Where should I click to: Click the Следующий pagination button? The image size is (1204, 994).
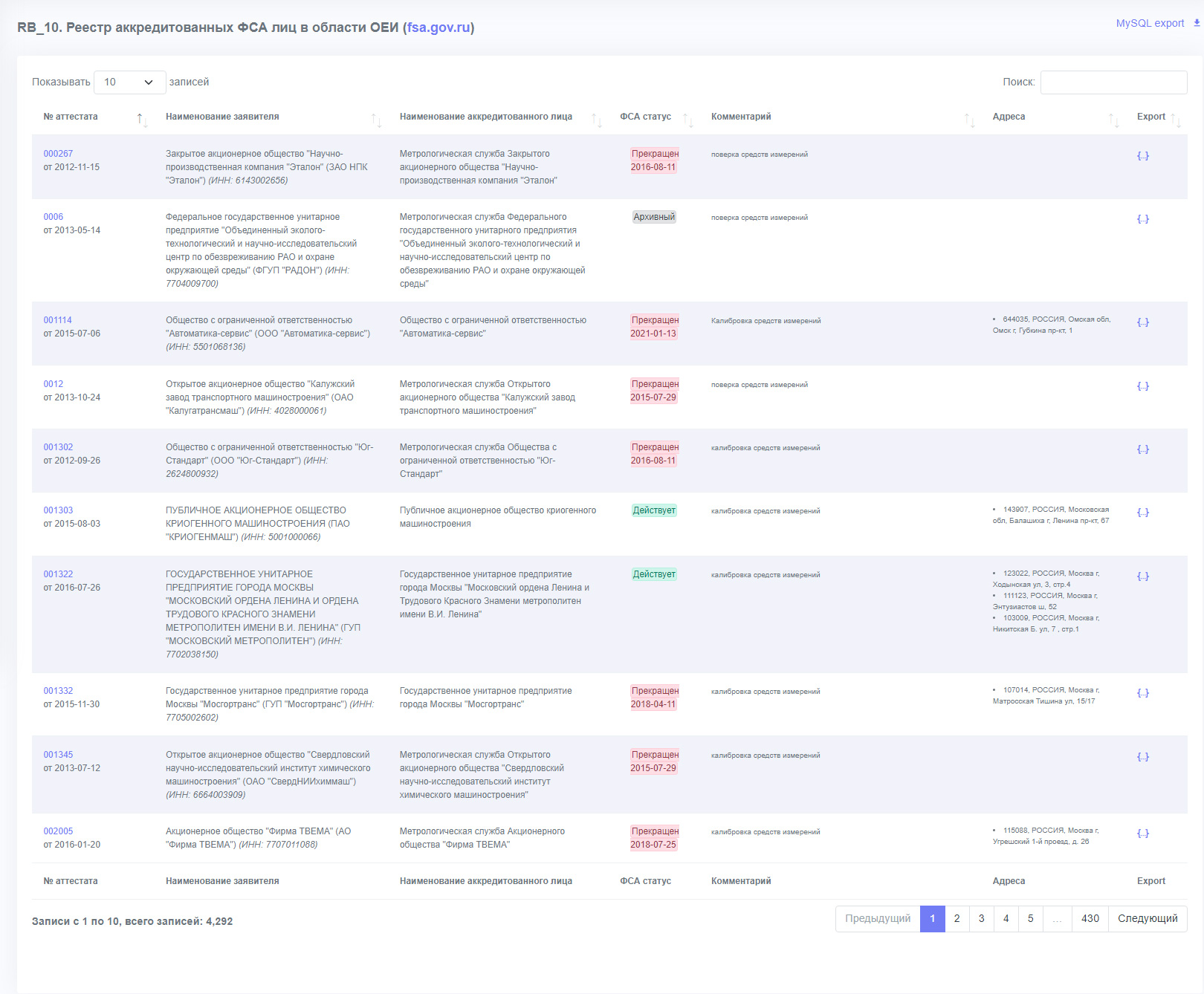click(1148, 918)
